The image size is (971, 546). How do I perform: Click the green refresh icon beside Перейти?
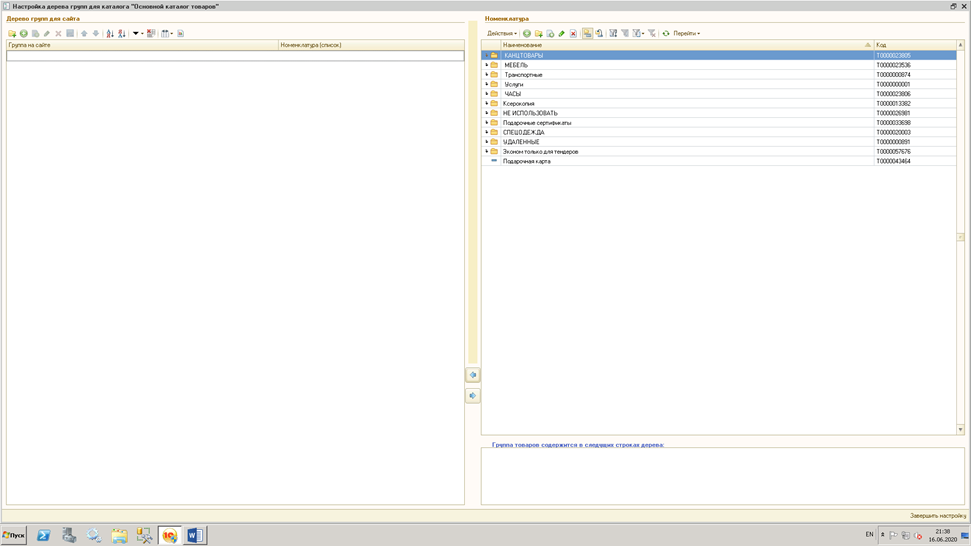tap(666, 34)
